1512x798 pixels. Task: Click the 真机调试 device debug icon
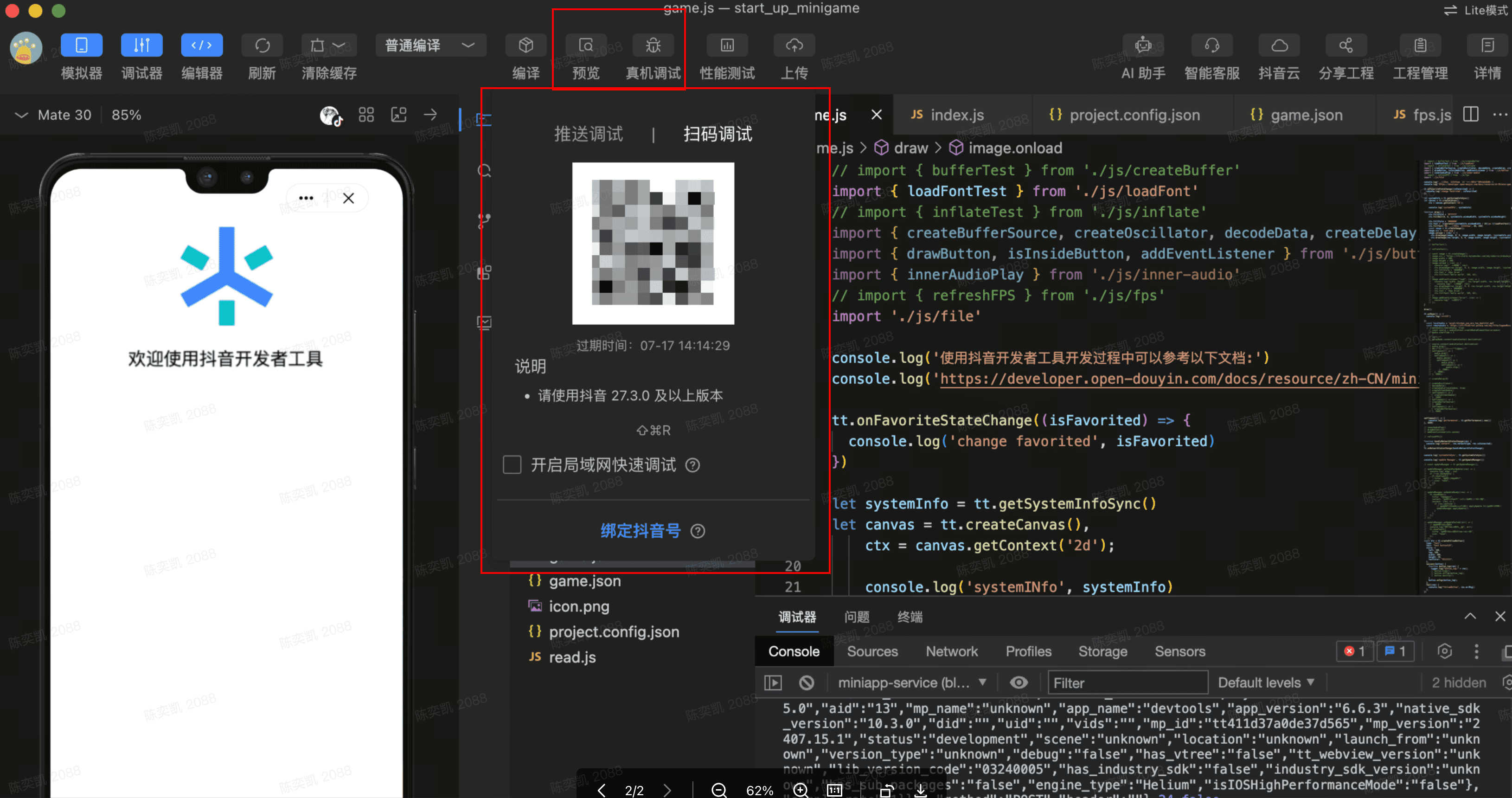point(653,46)
